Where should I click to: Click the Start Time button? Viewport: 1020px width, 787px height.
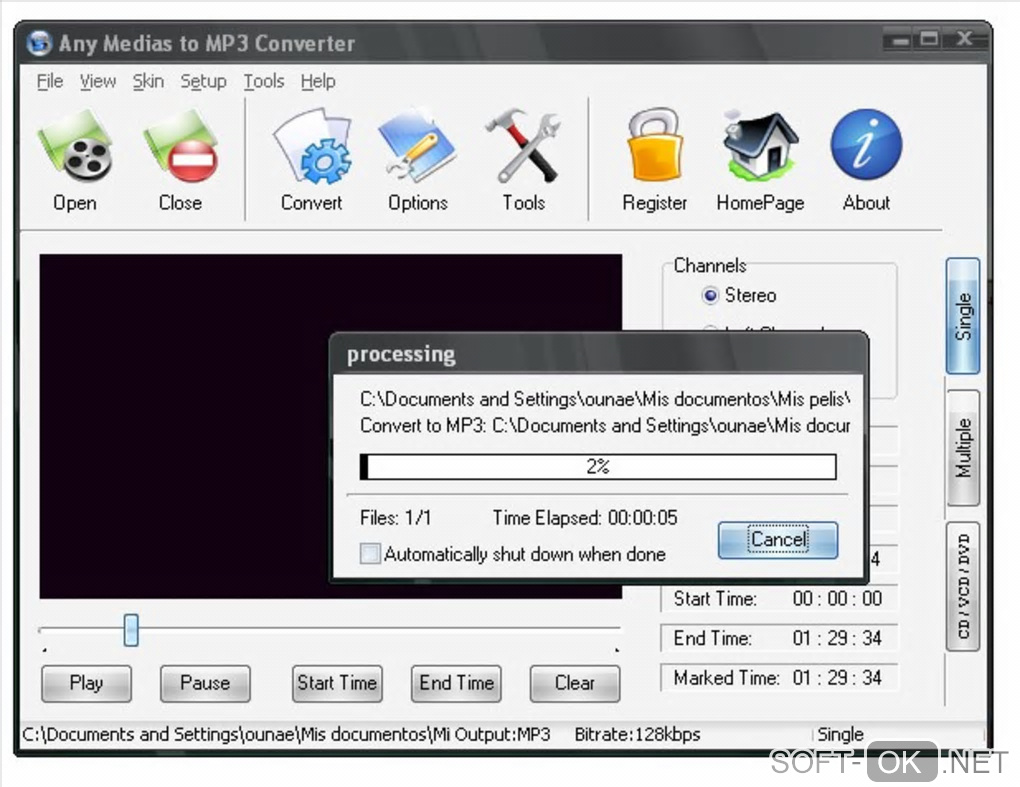click(x=337, y=684)
